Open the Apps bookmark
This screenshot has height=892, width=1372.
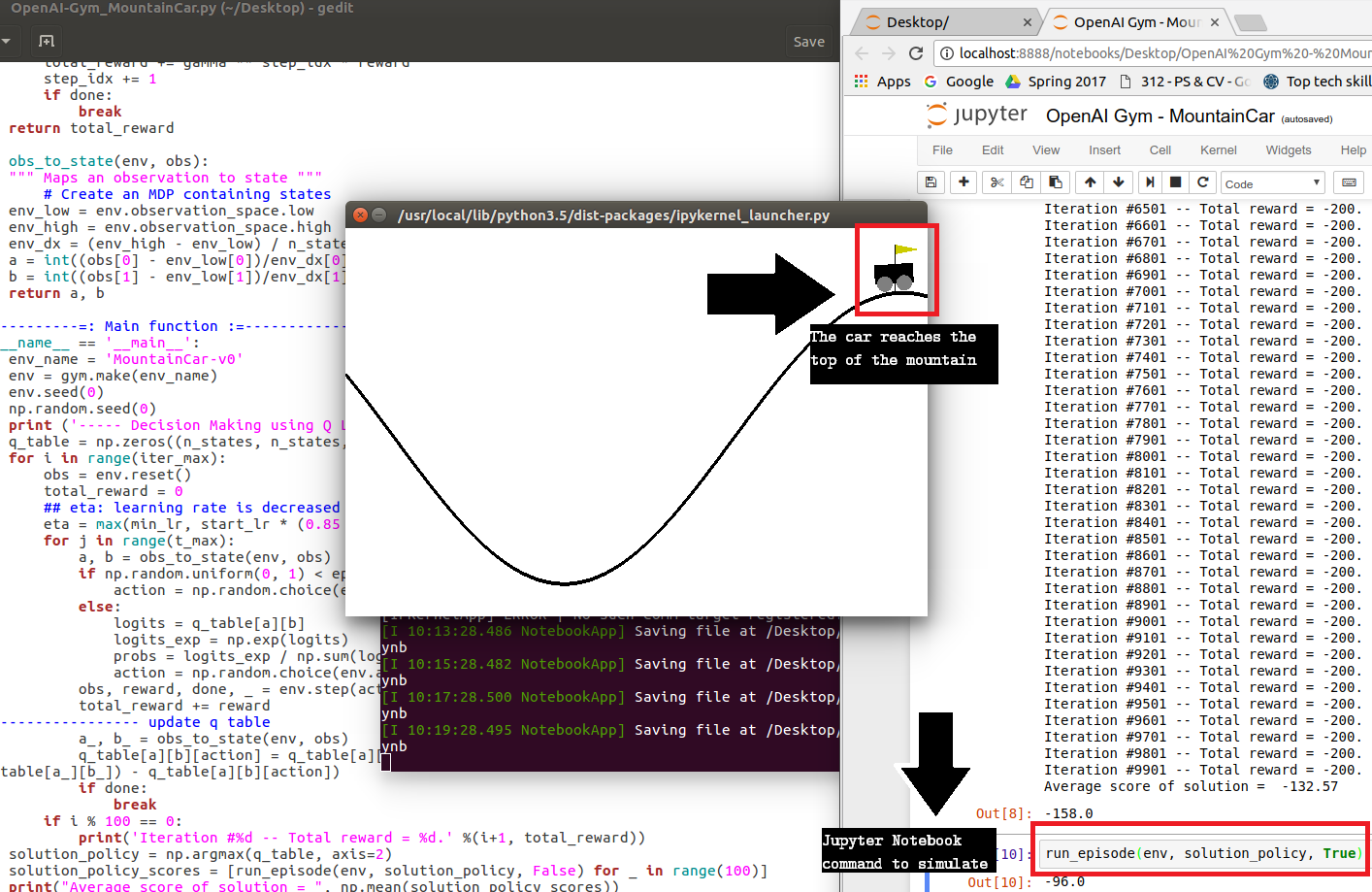click(x=883, y=82)
